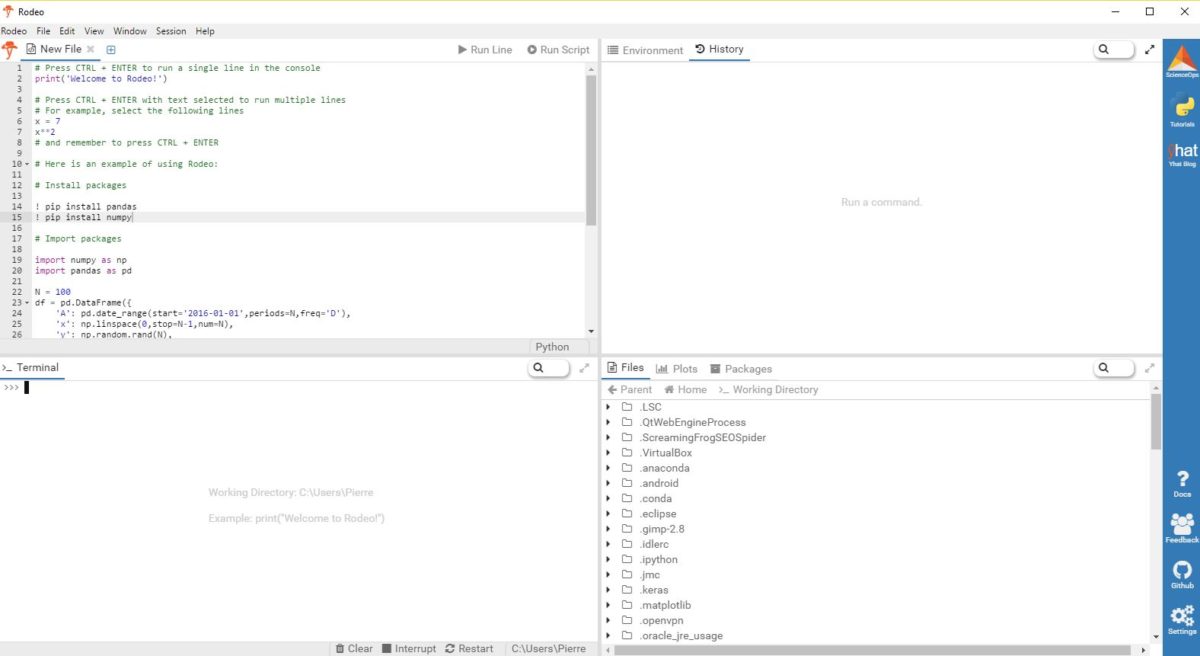
Task: Expand the .anaconda folder
Action: coord(609,468)
